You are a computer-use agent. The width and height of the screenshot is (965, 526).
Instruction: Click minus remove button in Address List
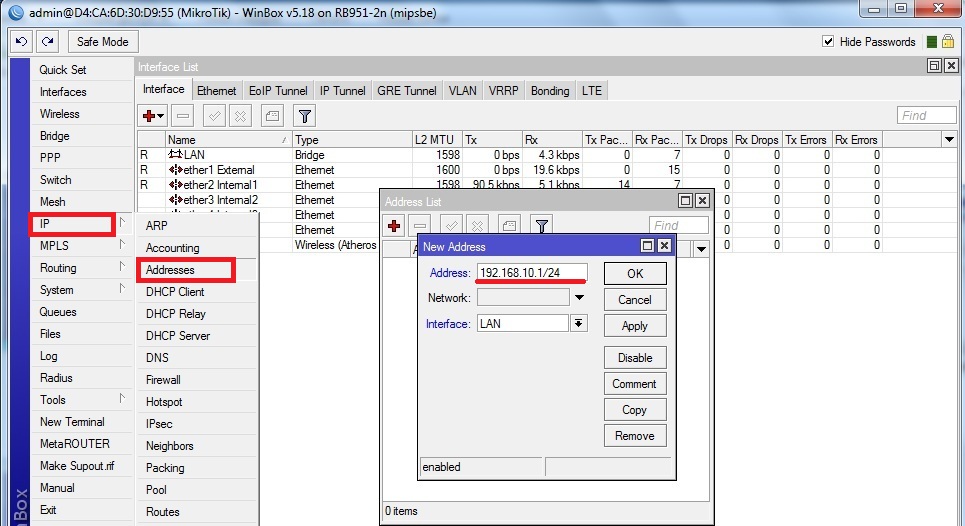point(420,226)
